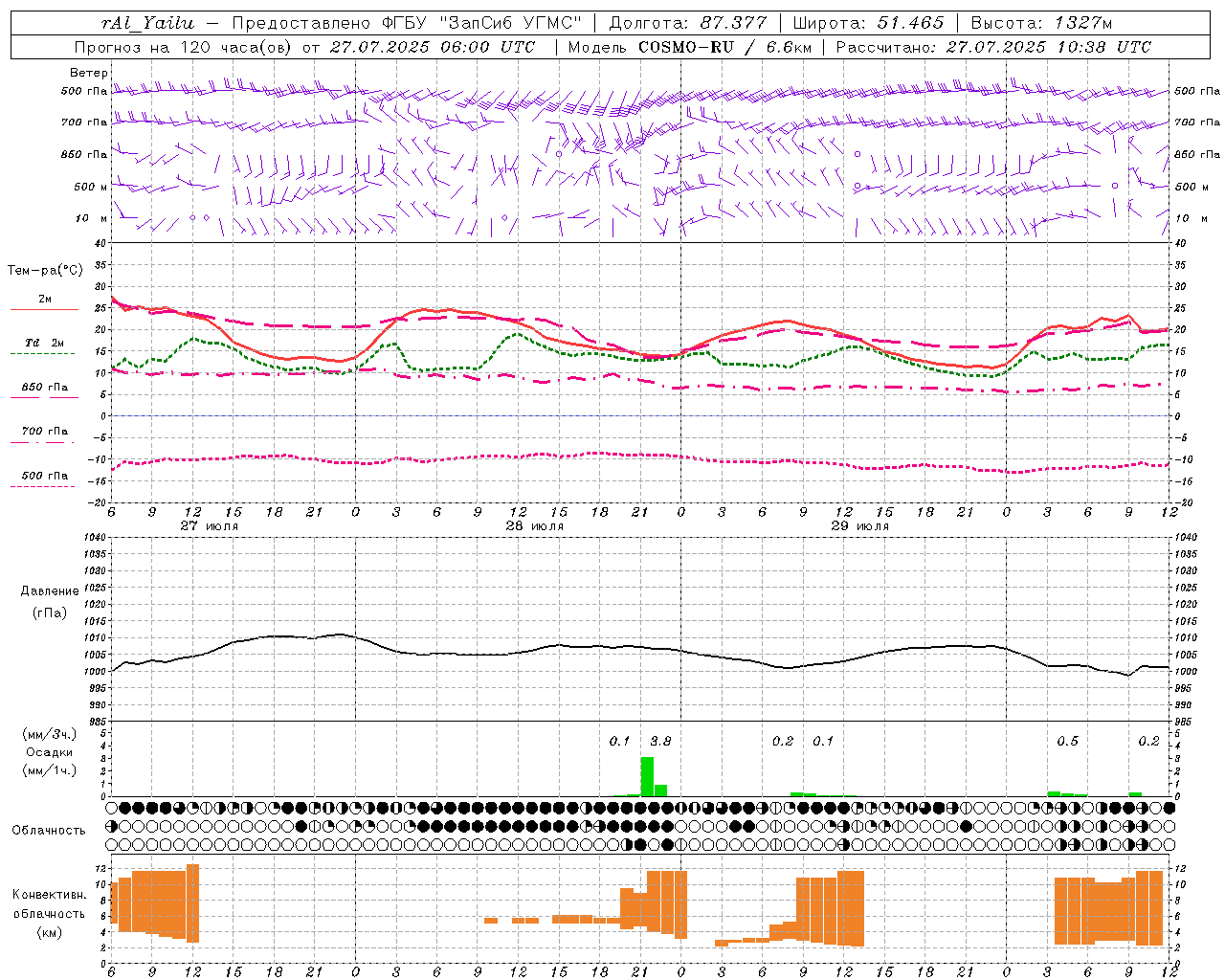Click the Давление panel label
The image size is (1225, 980).
(50, 591)
